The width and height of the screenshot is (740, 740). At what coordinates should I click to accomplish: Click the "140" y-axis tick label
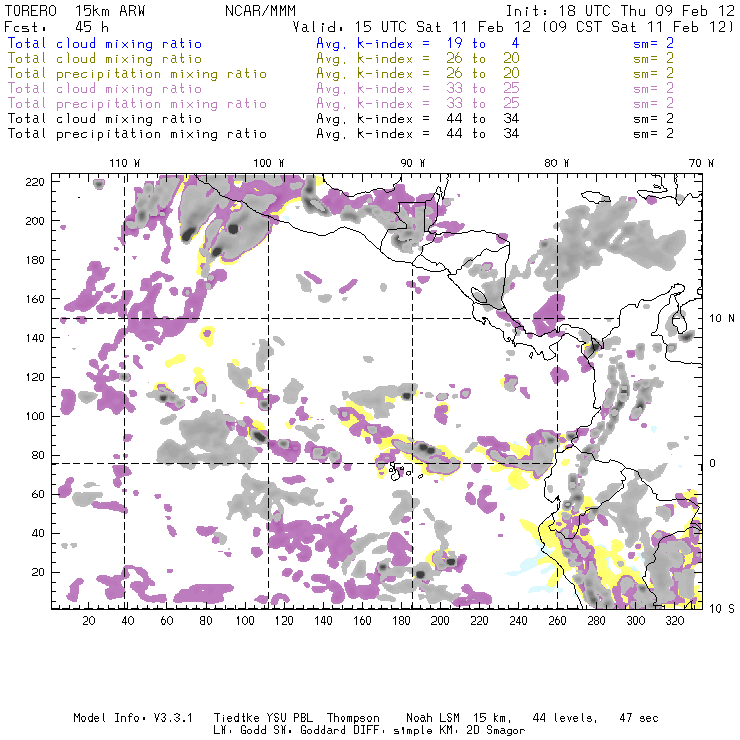tap(35, 338)
